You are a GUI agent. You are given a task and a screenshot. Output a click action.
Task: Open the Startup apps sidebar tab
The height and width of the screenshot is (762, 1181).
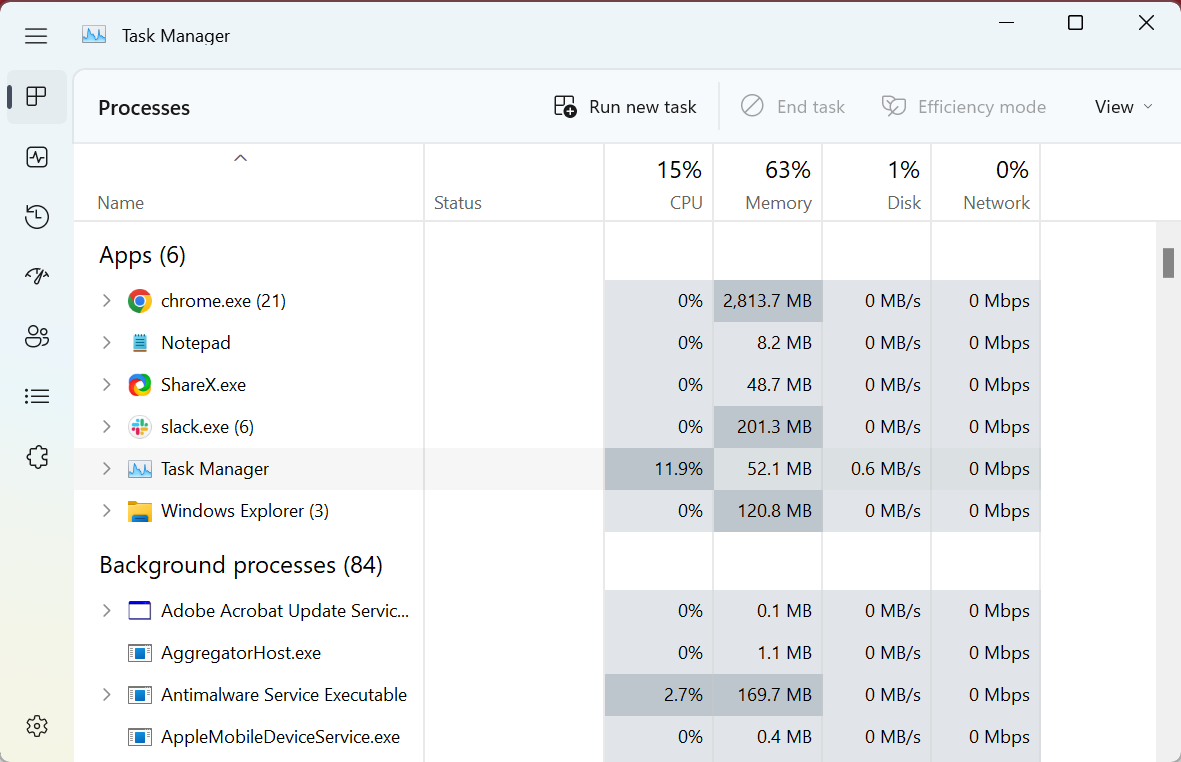(36, 276)
